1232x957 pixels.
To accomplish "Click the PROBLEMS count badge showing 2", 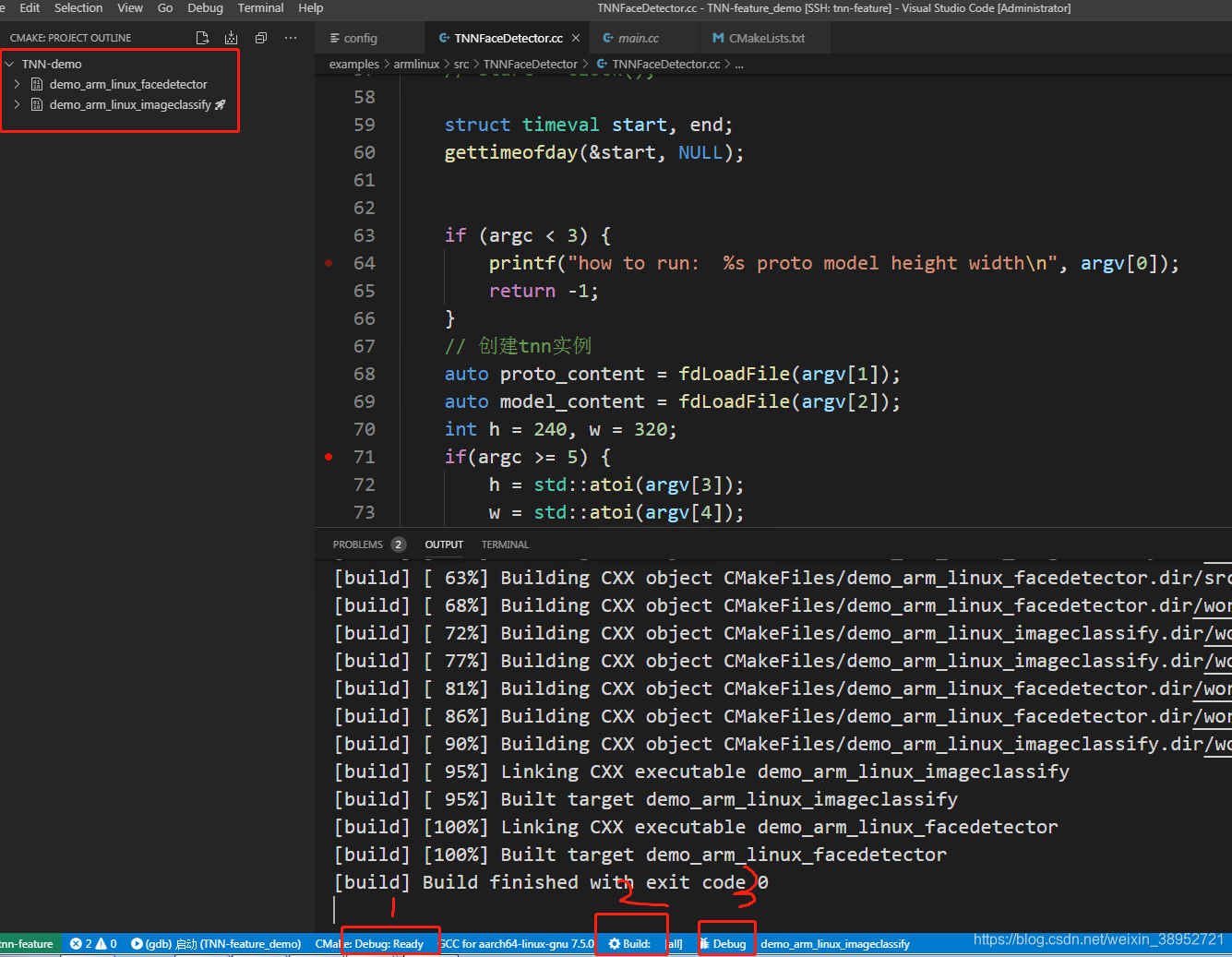I will (398, 544).
